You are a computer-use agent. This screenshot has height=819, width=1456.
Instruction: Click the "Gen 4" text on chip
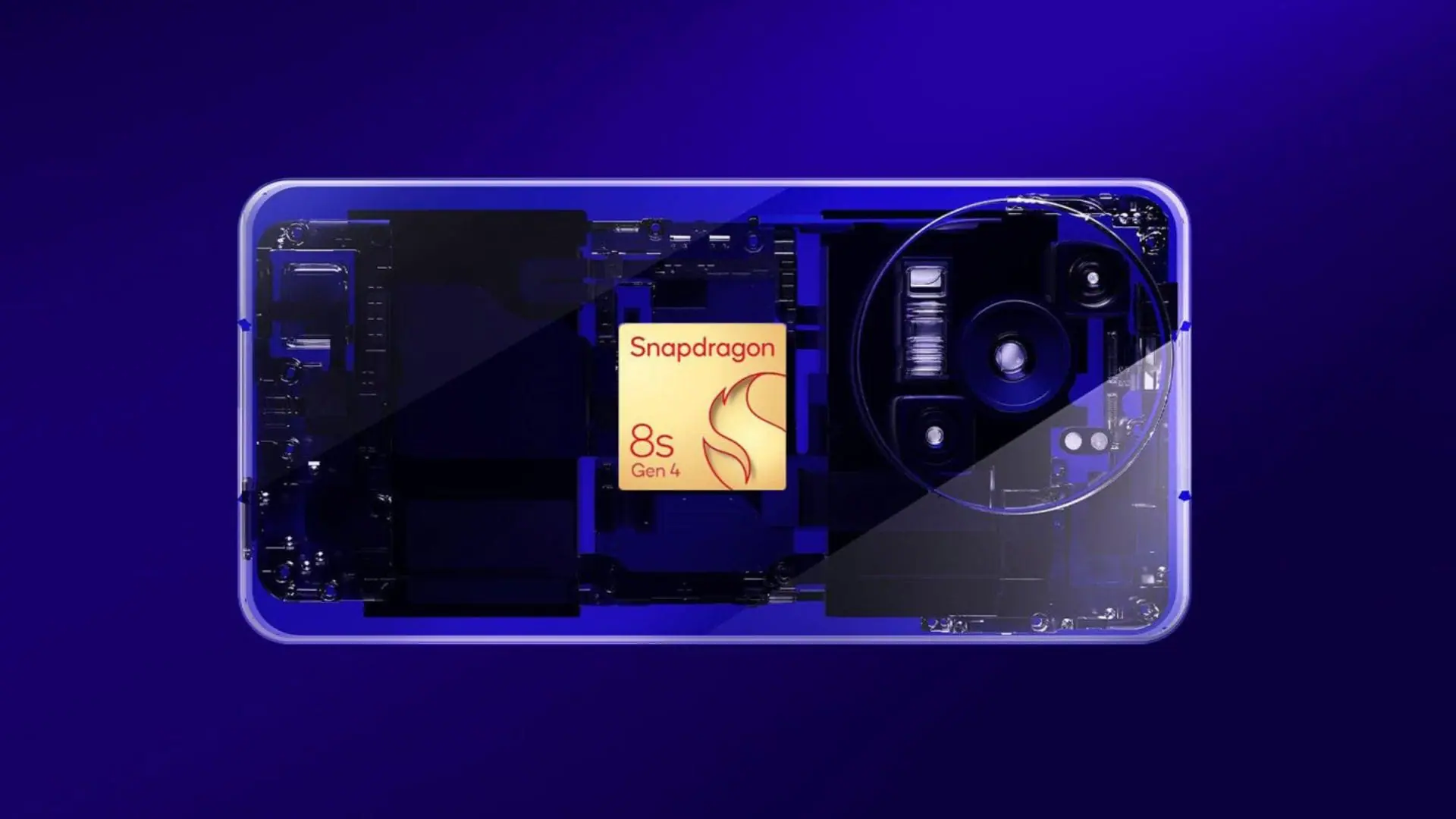(x=655, y=471)
